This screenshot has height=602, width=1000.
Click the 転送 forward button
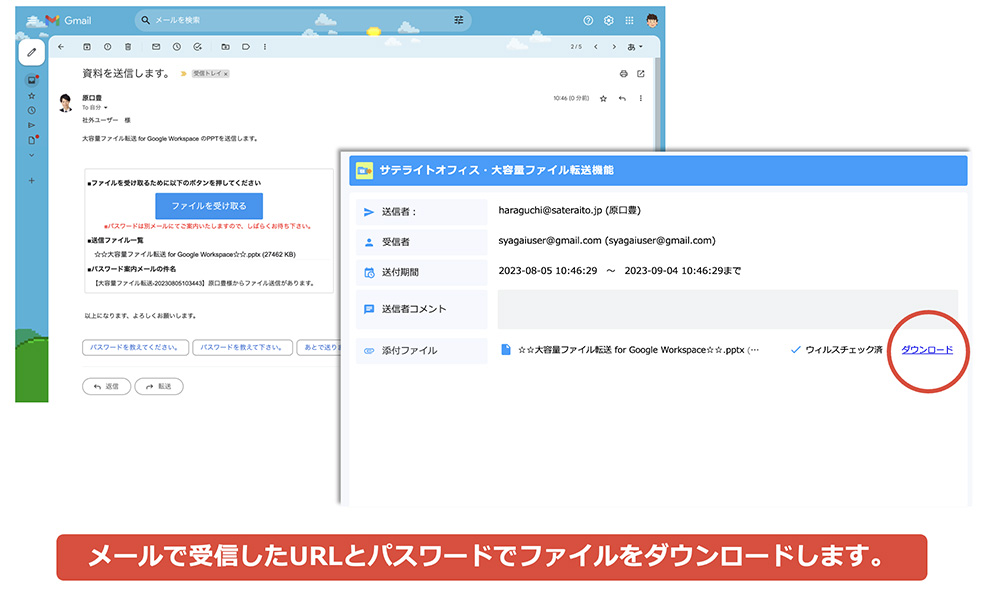coord(159,386)
